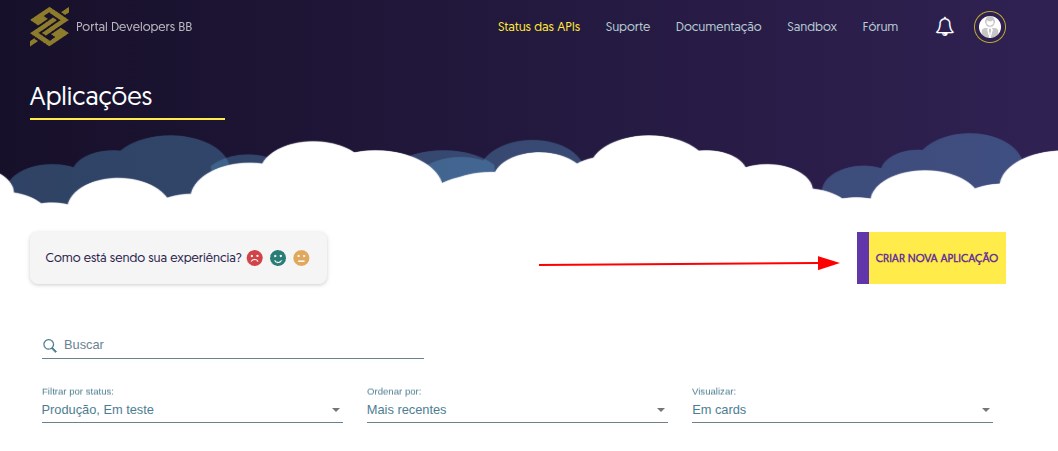Viewport: 1058px width, 451px height.
Task: Rate experience with orange neutral face
Action: (301, 258)
